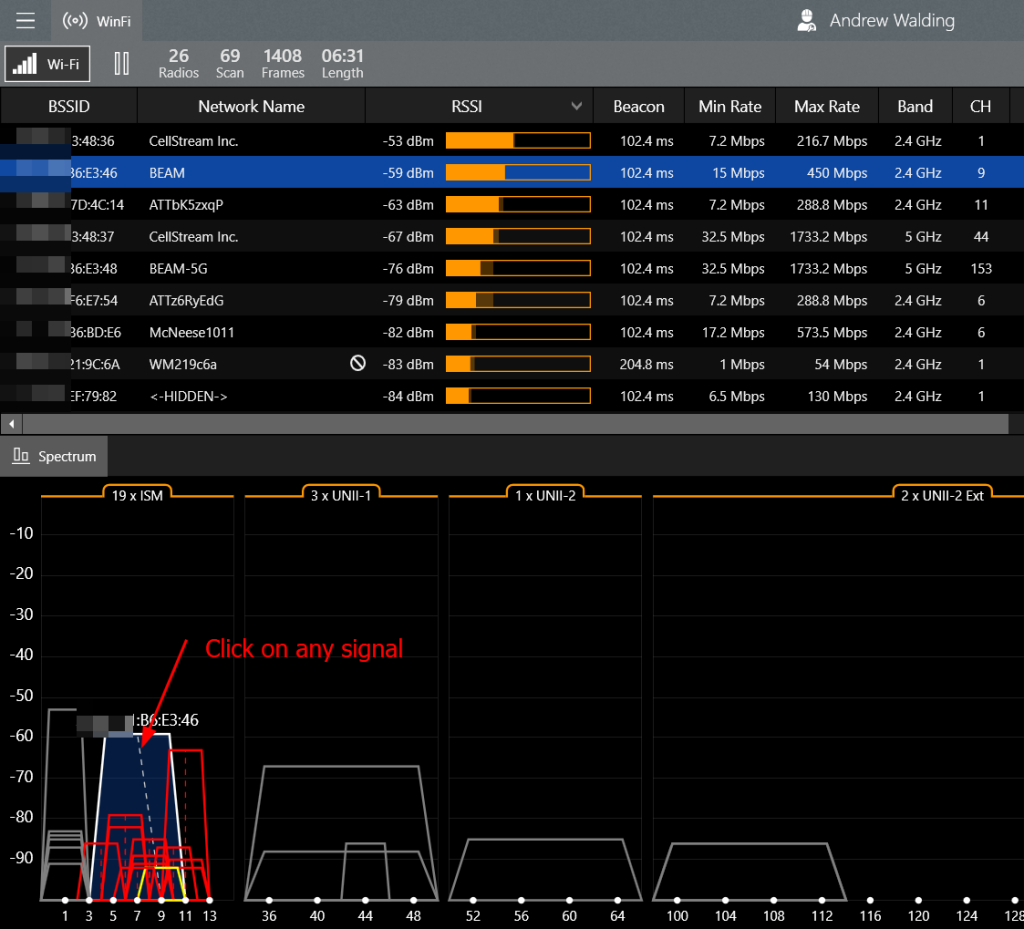This screenshot has width=1024, height=929.
Task: Select the CellStream Inc. 2.4 GHz network row
Action: click(x=193, y=141)
